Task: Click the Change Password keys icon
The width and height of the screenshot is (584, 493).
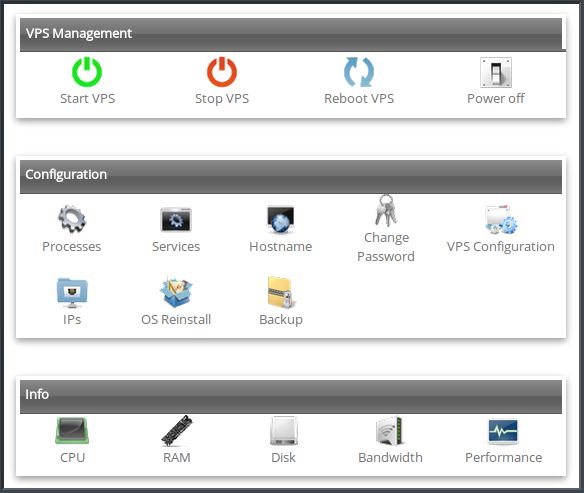Action: click(386, 210)
